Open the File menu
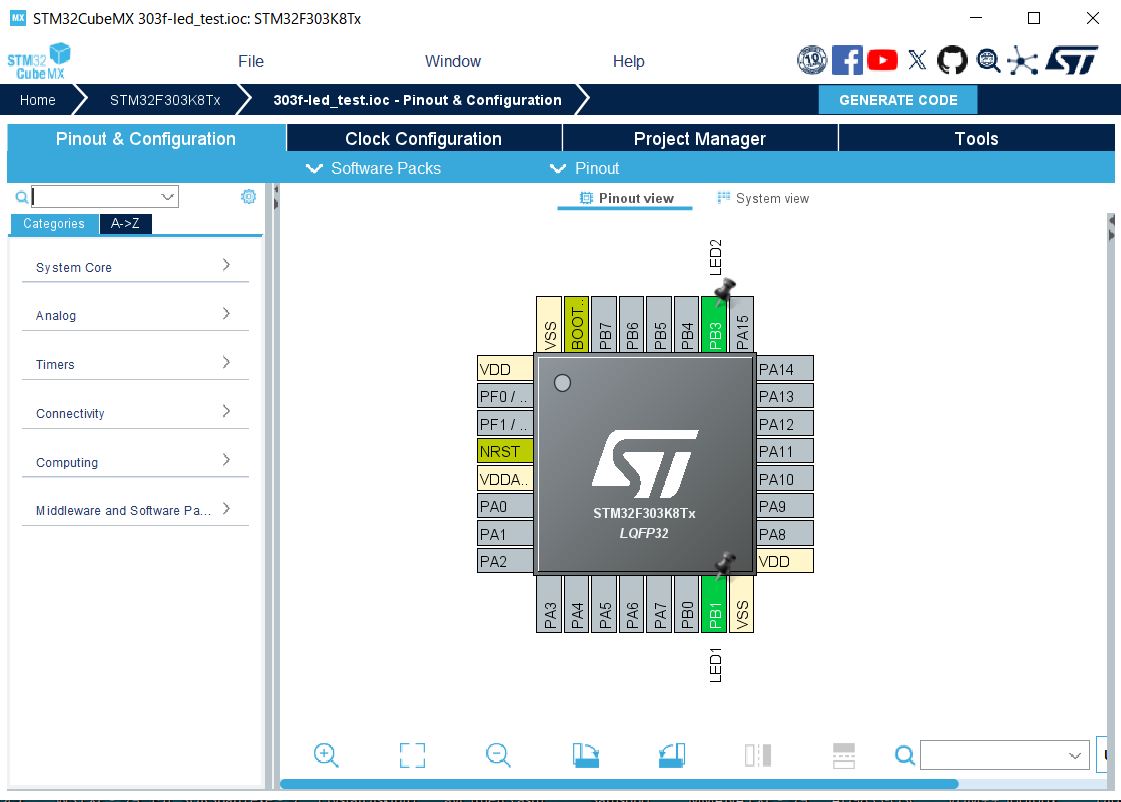Screen dimensions: 1121x802 pos(251,61)
